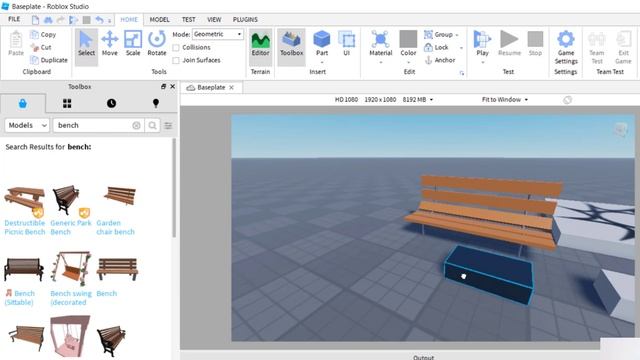Expand the Lock options arrow
This screenshot has width=640, height=360.
click(x=461, y=48)
